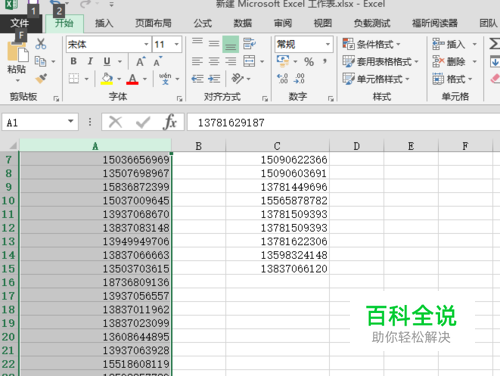The image size is (500, 376).
Task: Open 文件 menu
Action: [x=20, y=23]
